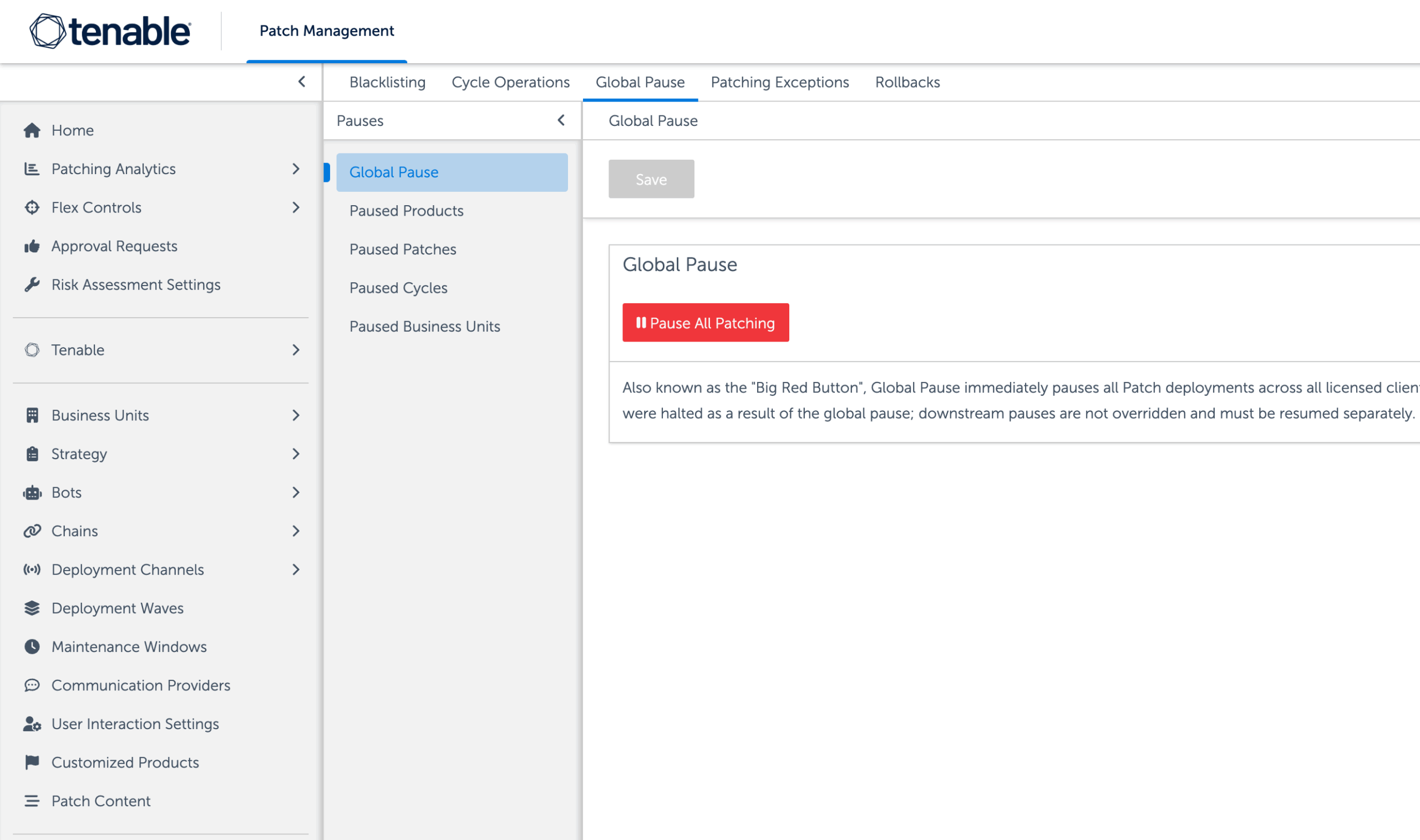Viewport: 1420px width, 840px height.
Task: Expand the Patching Analytics submenu chevron
Action: [x=296, y=169]
